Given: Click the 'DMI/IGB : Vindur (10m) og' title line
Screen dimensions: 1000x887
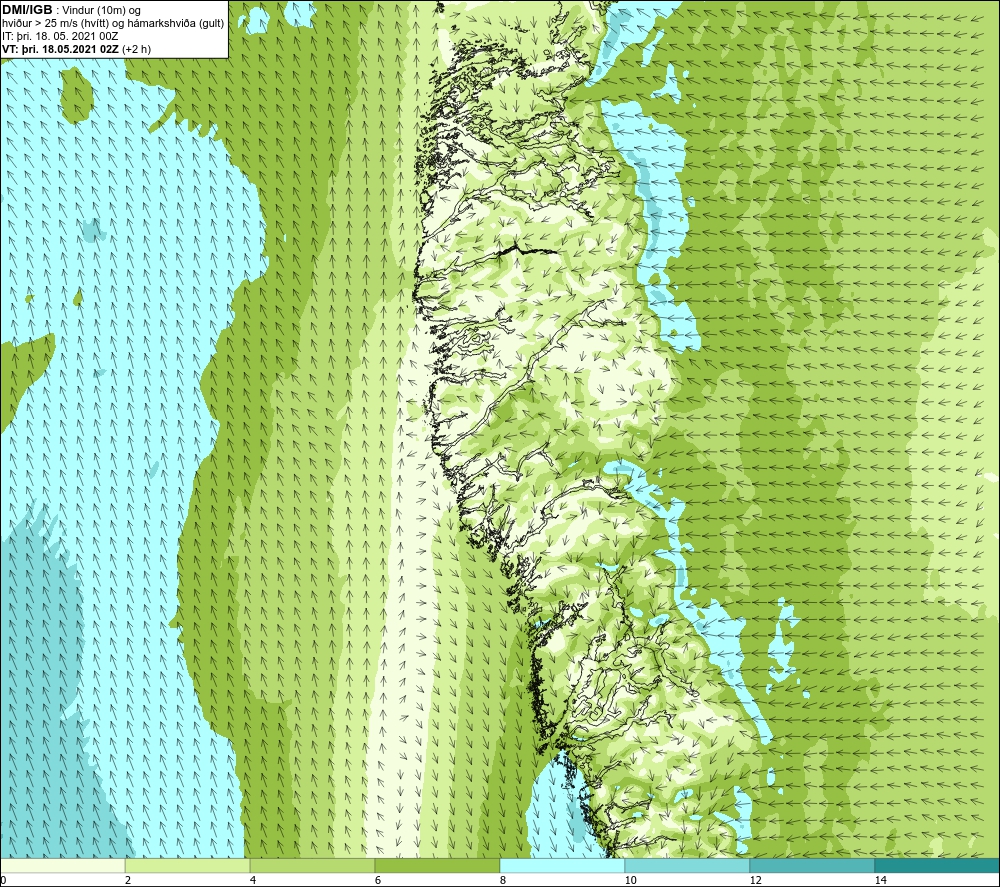Looking at the screenshot, I should (x=71, y=10).
